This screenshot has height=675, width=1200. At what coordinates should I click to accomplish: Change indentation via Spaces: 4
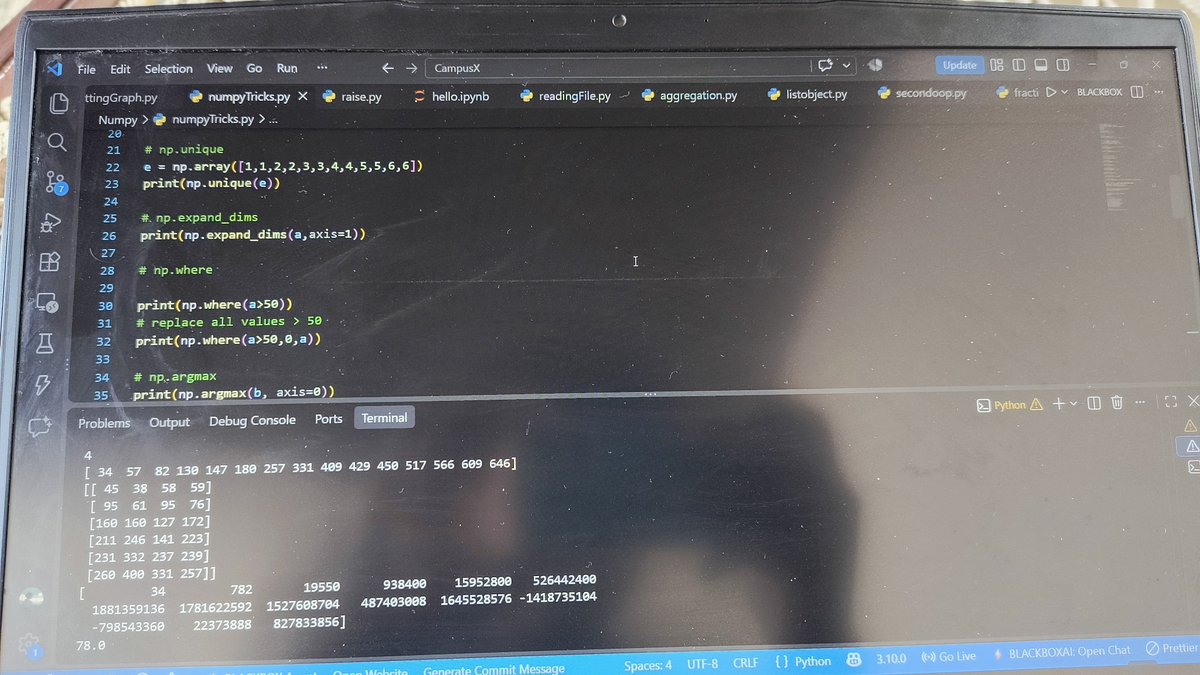(648, 664)
